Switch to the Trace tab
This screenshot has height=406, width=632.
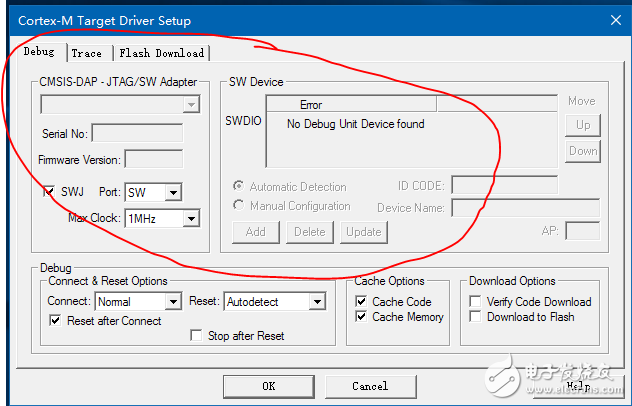tap(89, 53)
